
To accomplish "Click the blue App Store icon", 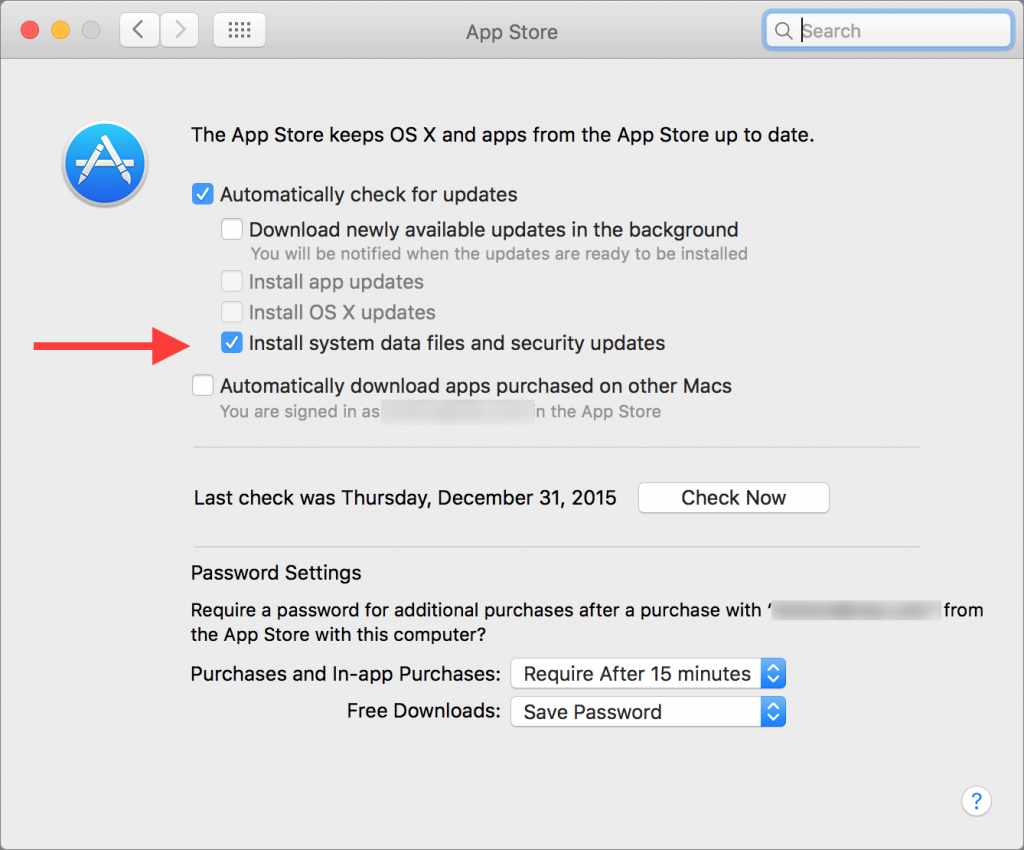I will point(105,164).
